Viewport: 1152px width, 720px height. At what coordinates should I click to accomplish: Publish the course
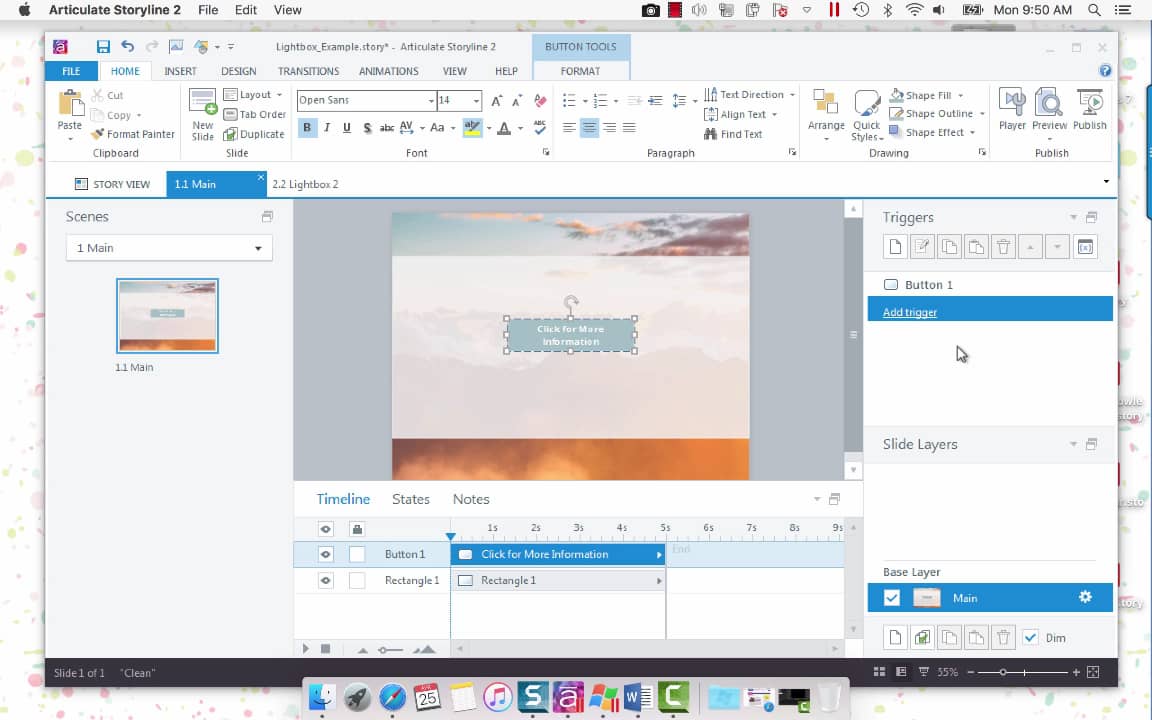tap(1090, 110)
